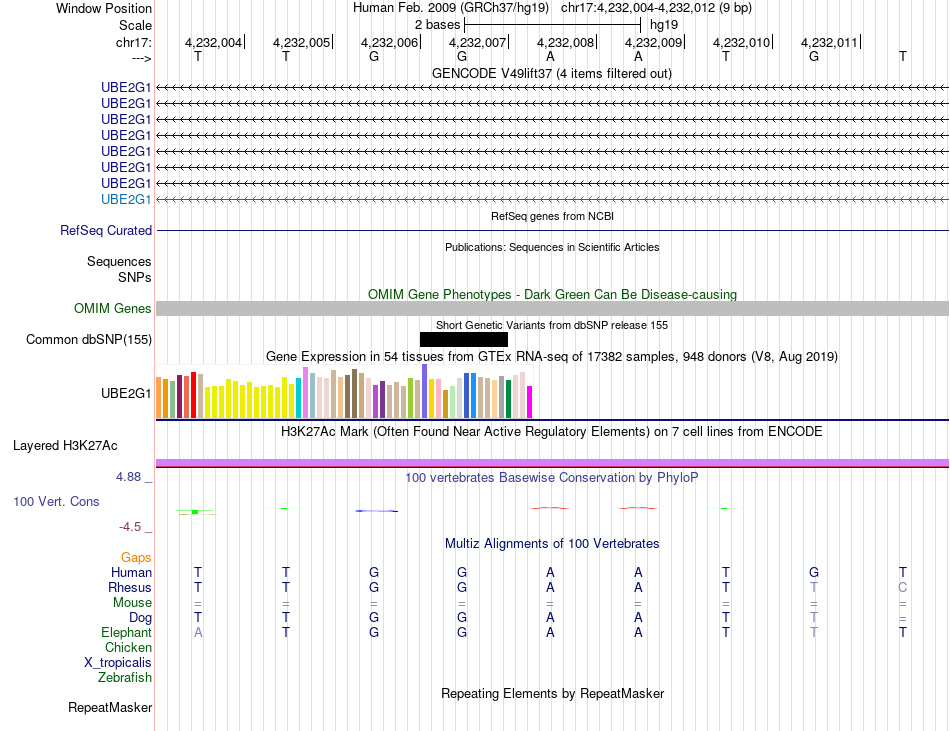Click the black Common dbSNP variant block
The image size is (950, 731).
click(x=463, y=340)
